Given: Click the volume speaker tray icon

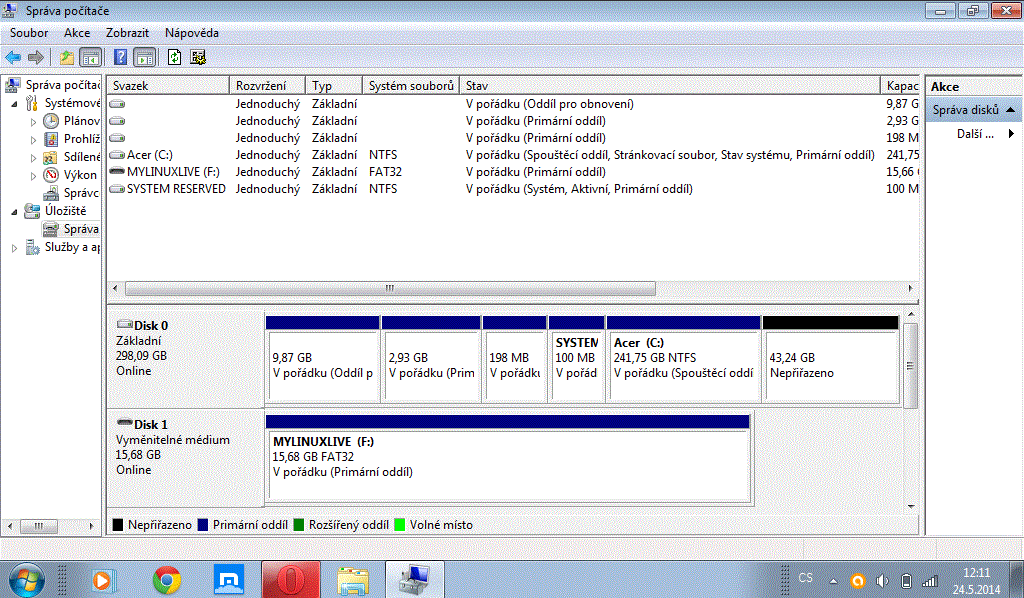Looking at the screenshot, I should click(x=882, y=580).
